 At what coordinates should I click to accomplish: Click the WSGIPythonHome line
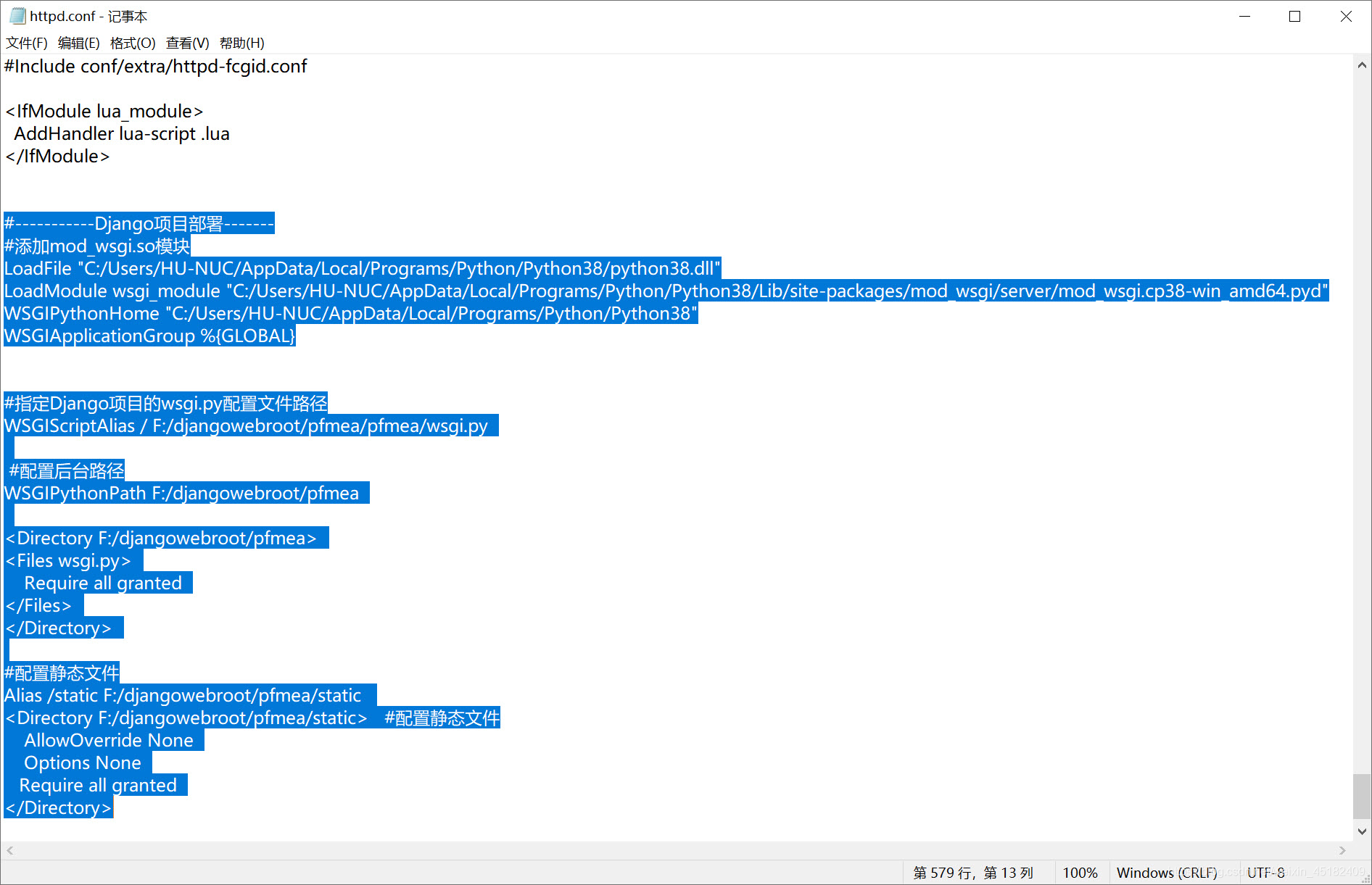(351, 313)
